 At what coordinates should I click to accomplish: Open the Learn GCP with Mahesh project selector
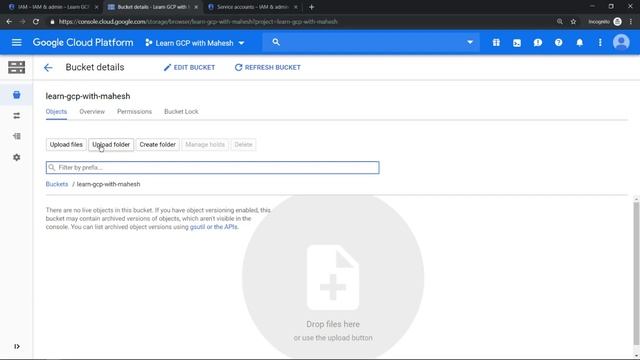coord(195,43)
